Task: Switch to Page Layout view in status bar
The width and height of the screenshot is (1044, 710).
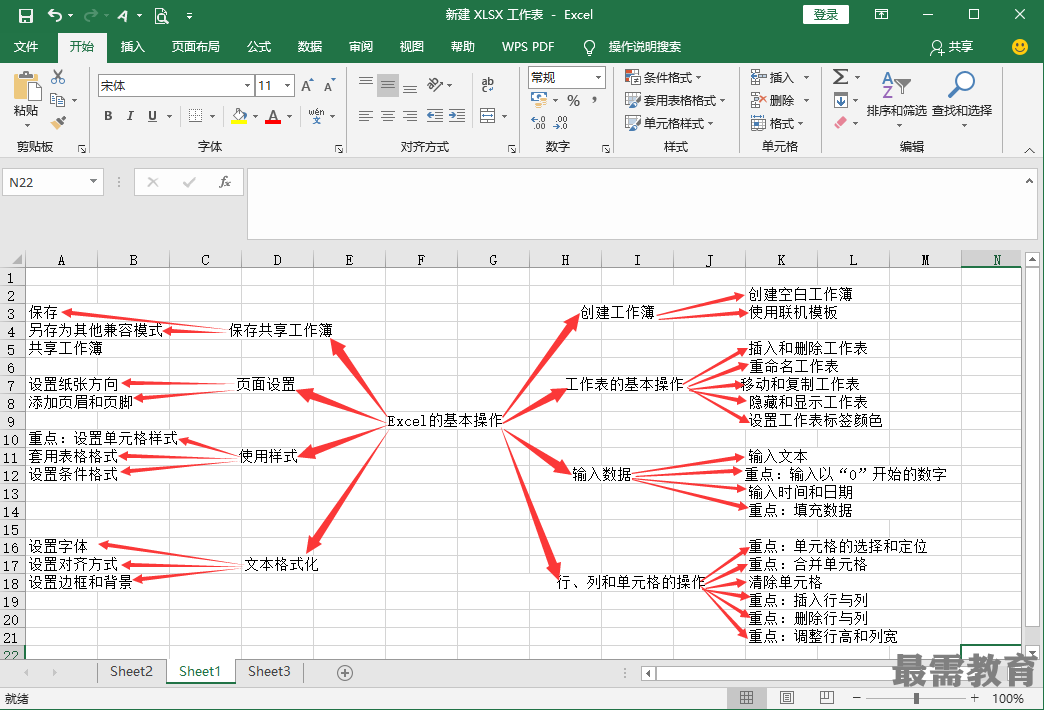Action: coord(786,698)
